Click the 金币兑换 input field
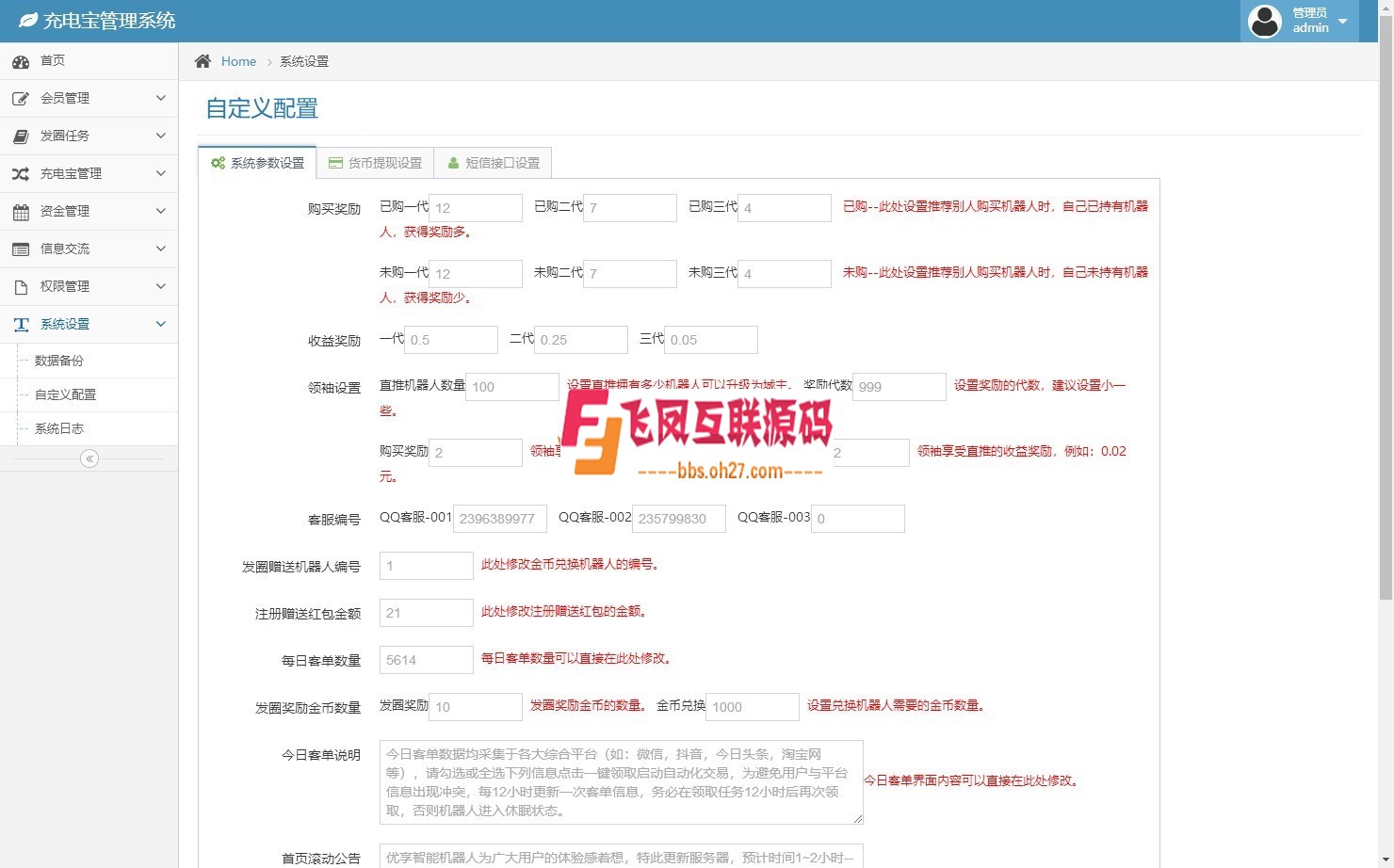Screen dimensions: 1394x868 click(x=753, y=707)
